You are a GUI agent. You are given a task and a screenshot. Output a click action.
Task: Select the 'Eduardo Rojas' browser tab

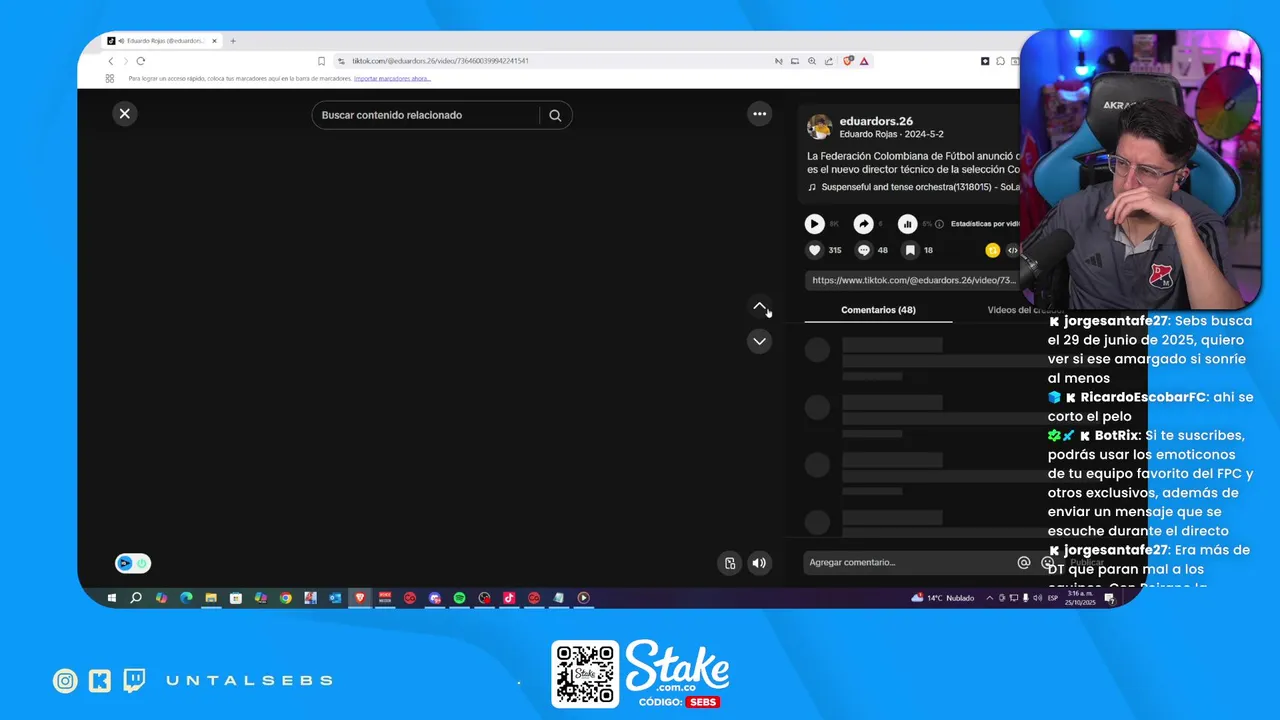coord(160,41)
